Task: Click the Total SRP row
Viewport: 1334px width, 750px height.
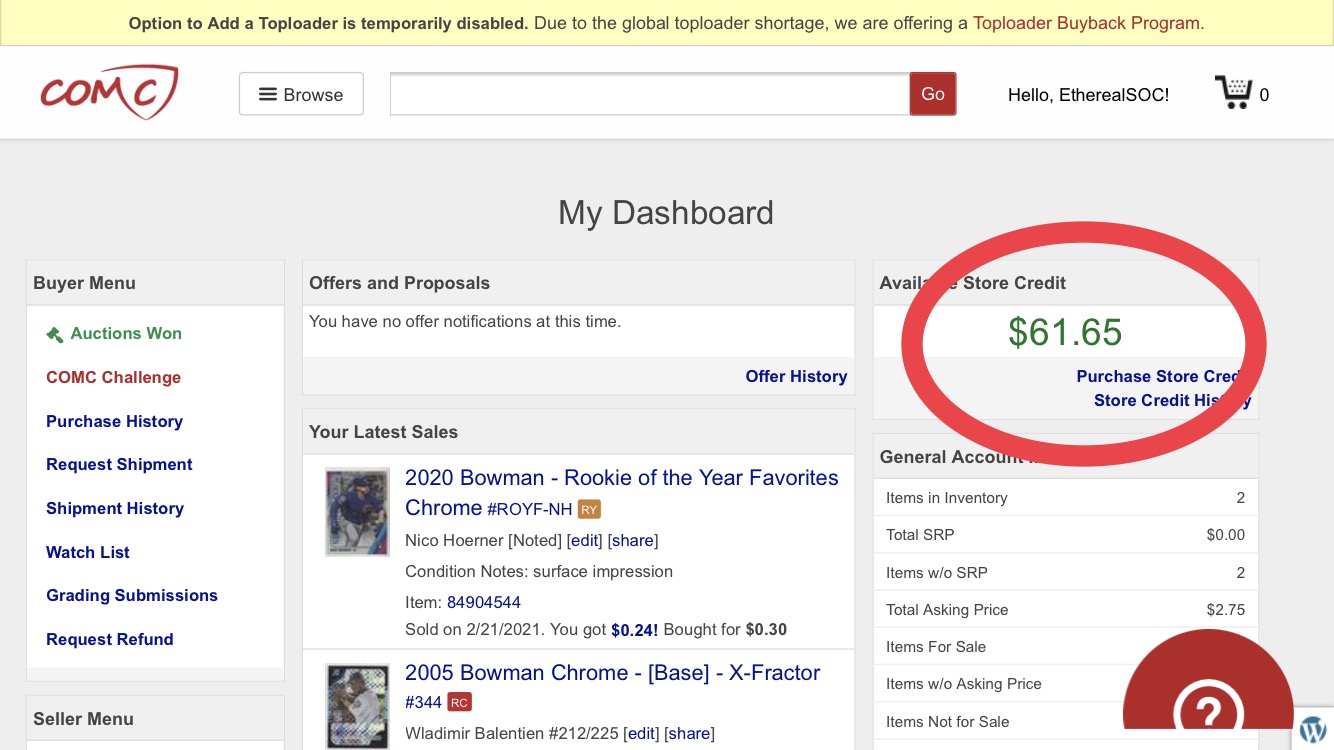Action: [x=1065, y=534]
